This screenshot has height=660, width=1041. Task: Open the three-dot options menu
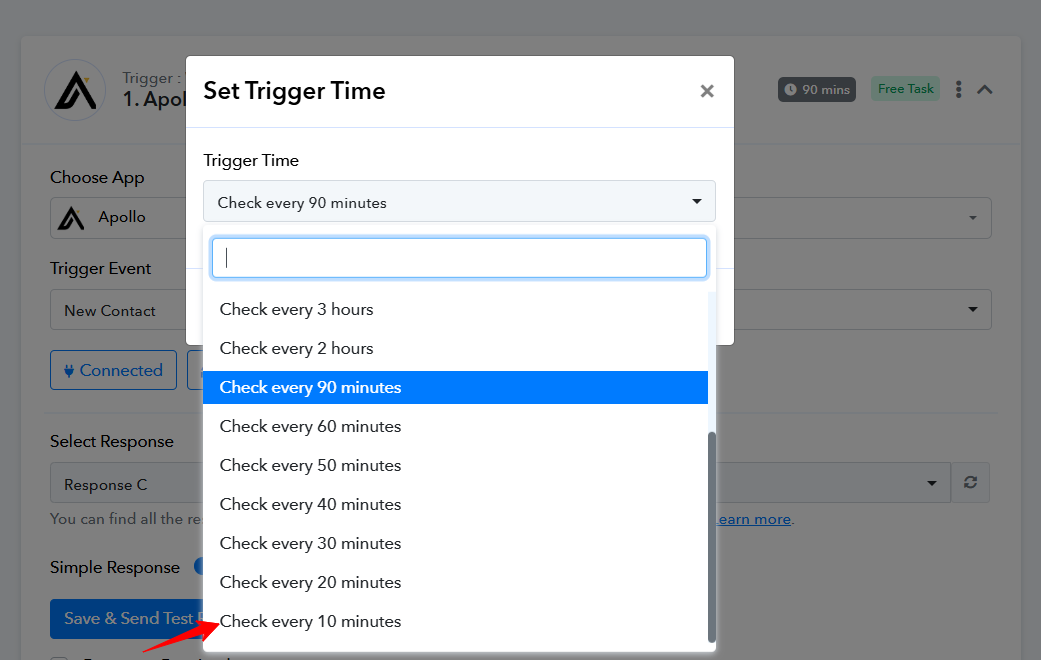(958, 90)
